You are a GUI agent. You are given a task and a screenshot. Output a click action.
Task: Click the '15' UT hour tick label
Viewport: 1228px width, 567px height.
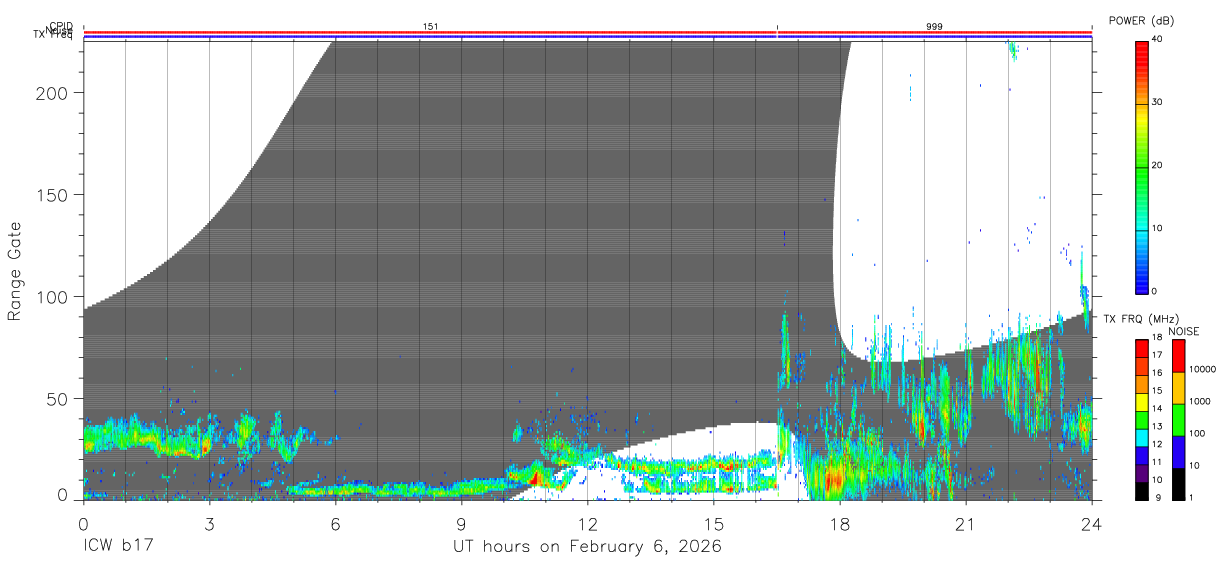coord(713,524)
